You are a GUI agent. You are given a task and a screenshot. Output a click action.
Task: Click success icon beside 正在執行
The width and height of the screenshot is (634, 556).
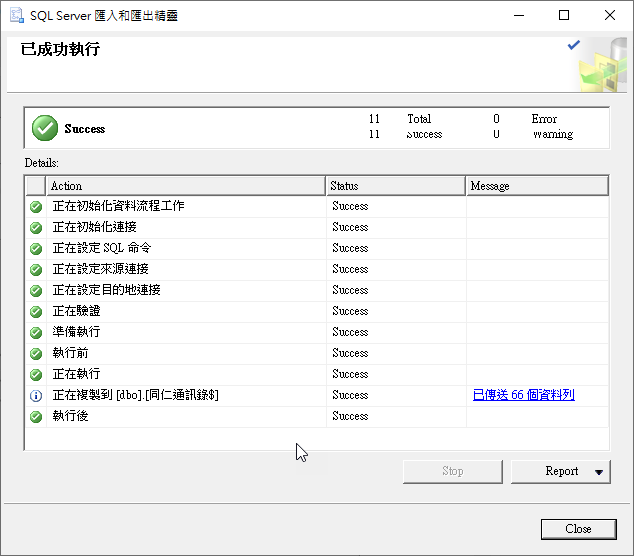coord(36,375)
